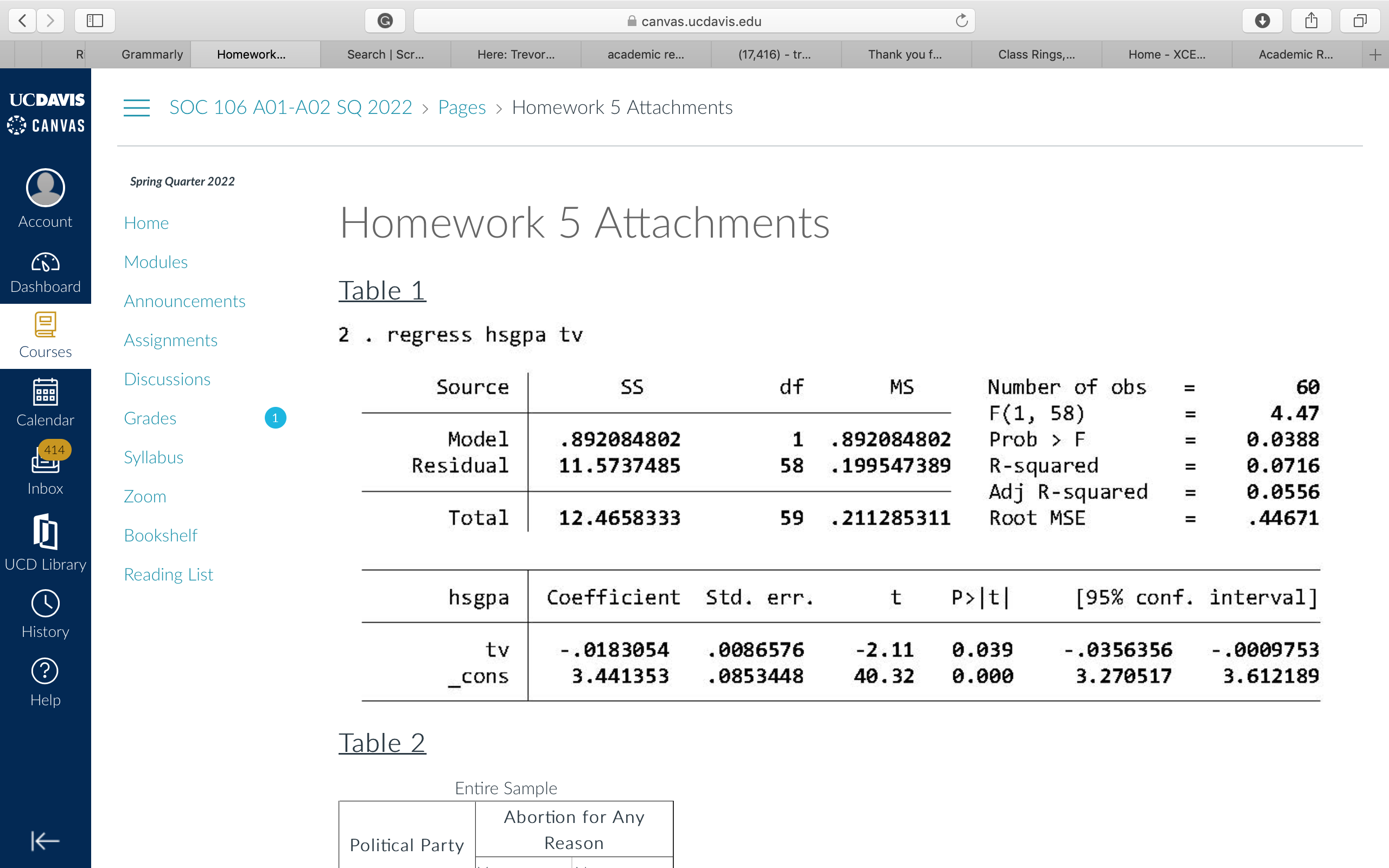Click the canvas.ucdavis.edu address bar
This screenshot has width=1389, height=868.
tap(693, 21)
